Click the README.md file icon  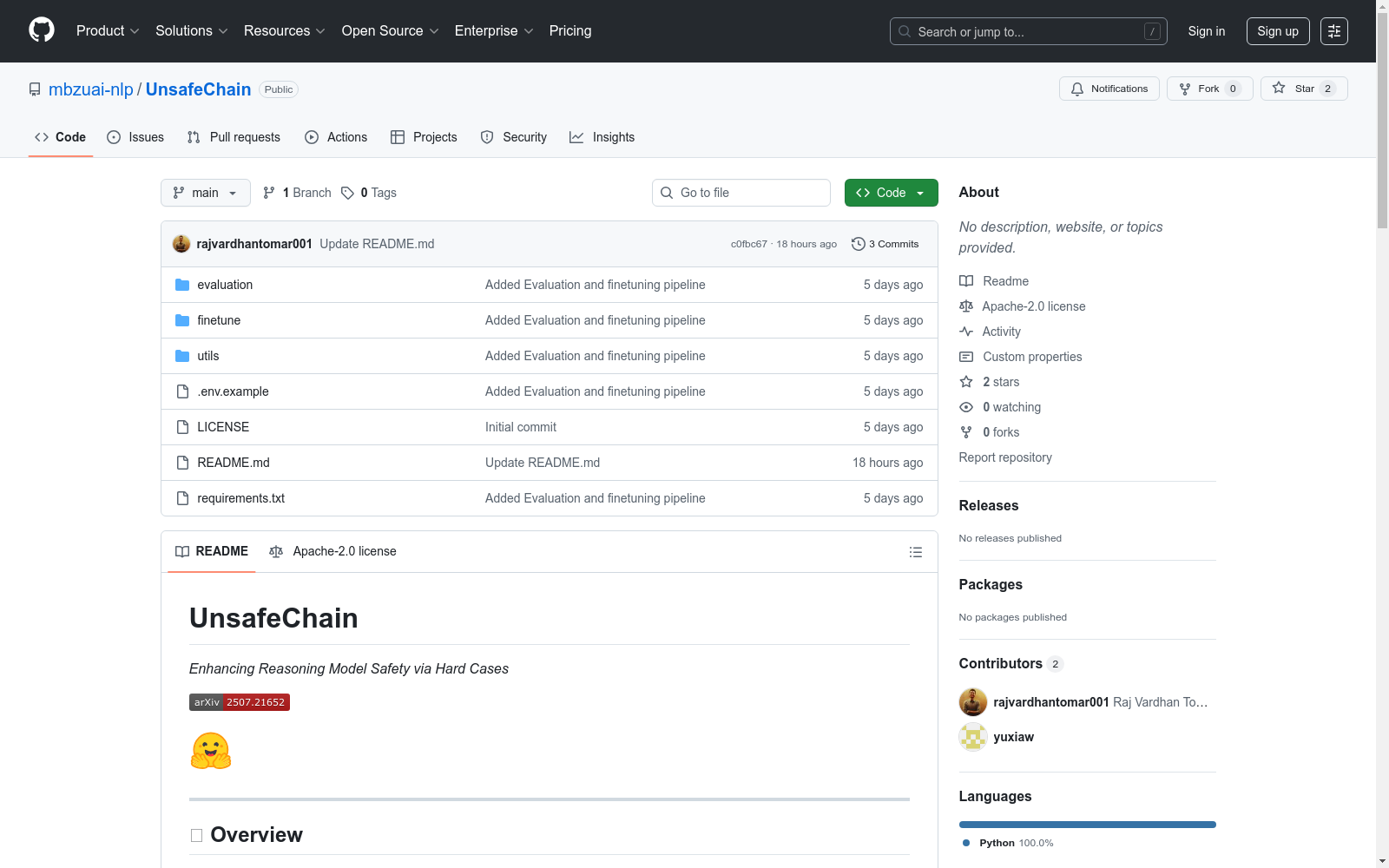click(x=182, y=463)
